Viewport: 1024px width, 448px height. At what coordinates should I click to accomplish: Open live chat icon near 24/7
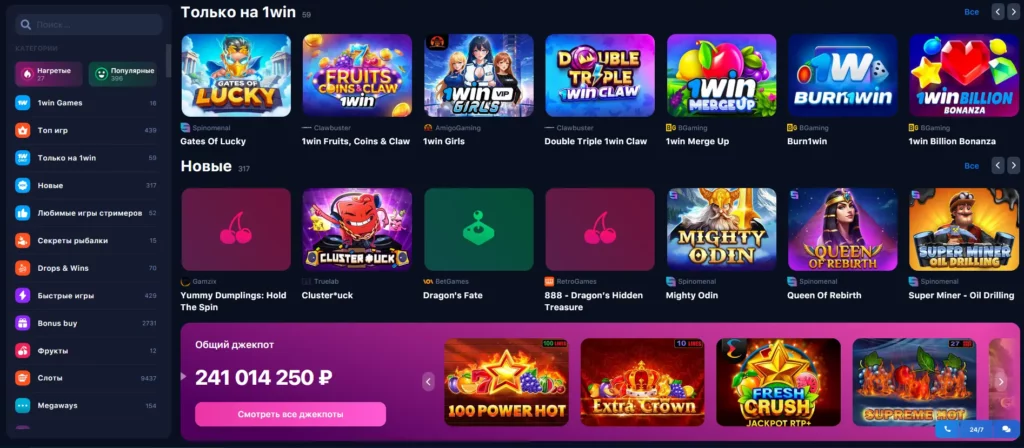(x=1006, y=429)
